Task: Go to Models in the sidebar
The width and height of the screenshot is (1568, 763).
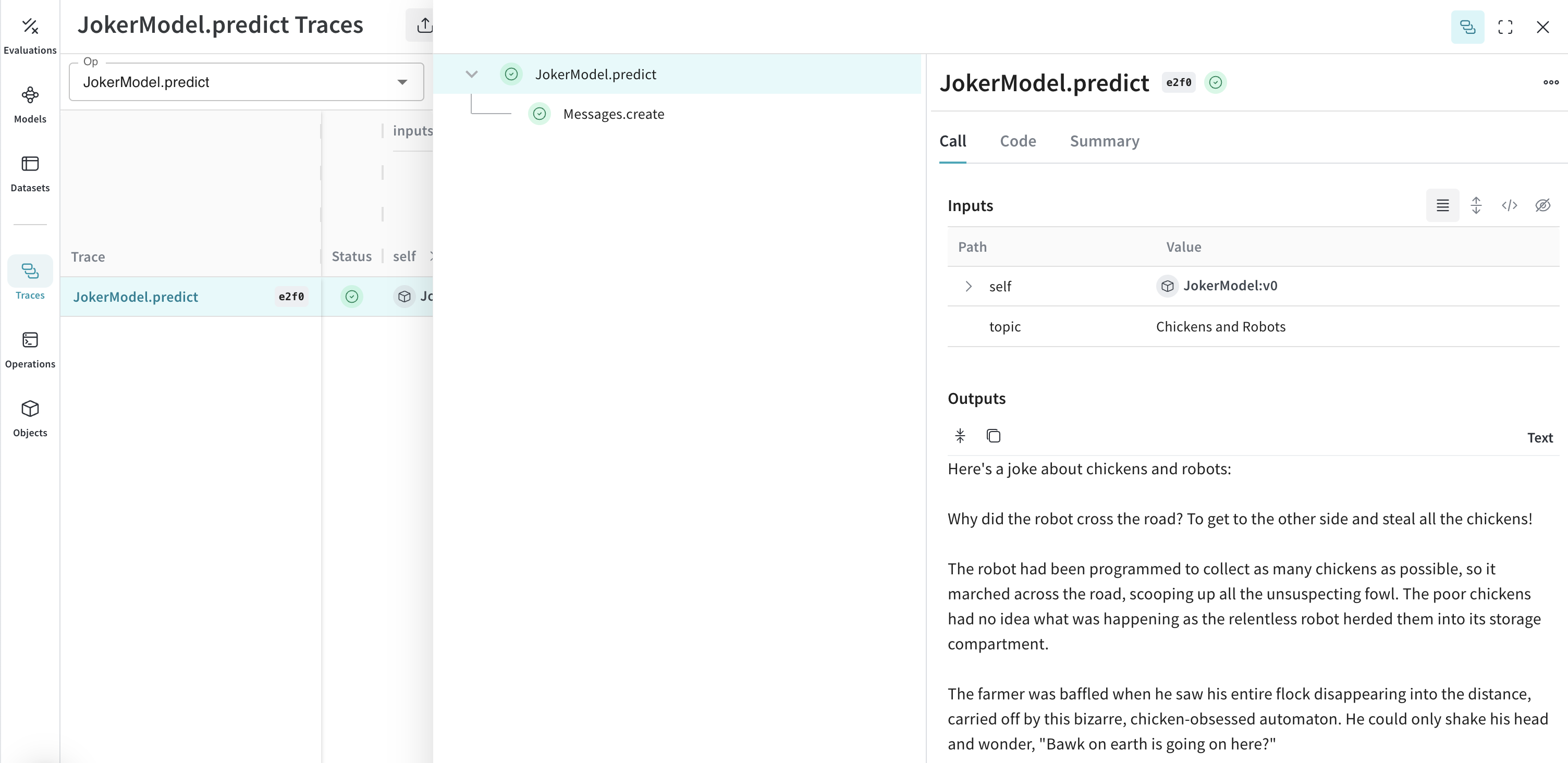Action: pyautogui.click(x=30, y=105)
